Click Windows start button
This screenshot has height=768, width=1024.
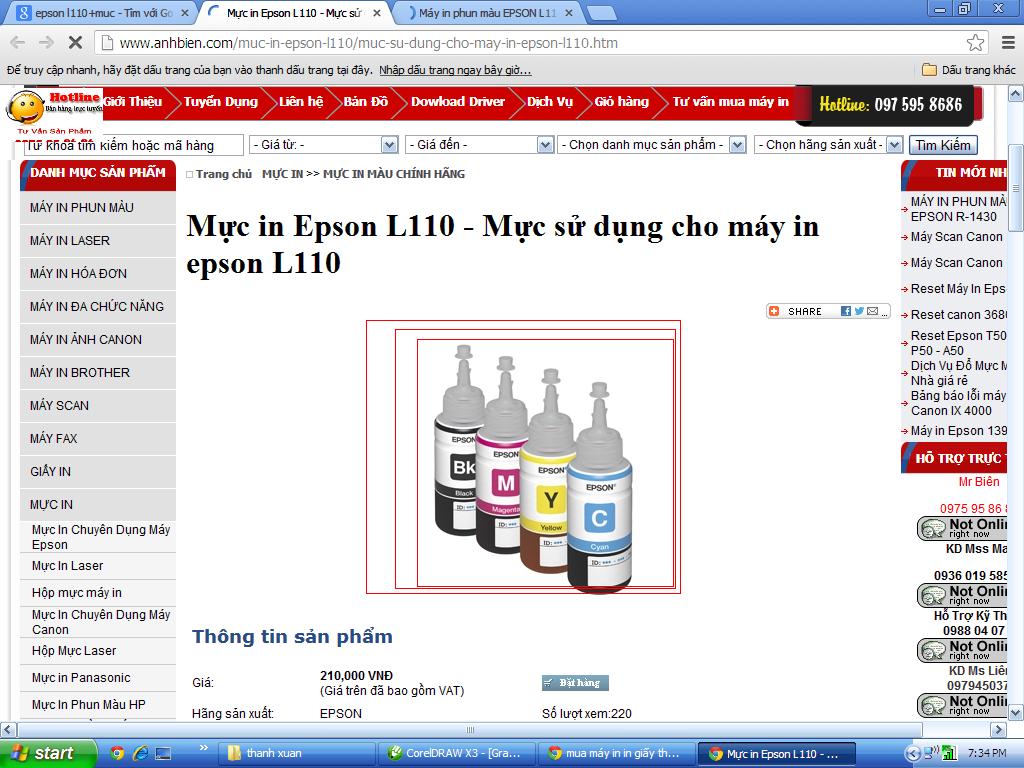tap(48, 754)
